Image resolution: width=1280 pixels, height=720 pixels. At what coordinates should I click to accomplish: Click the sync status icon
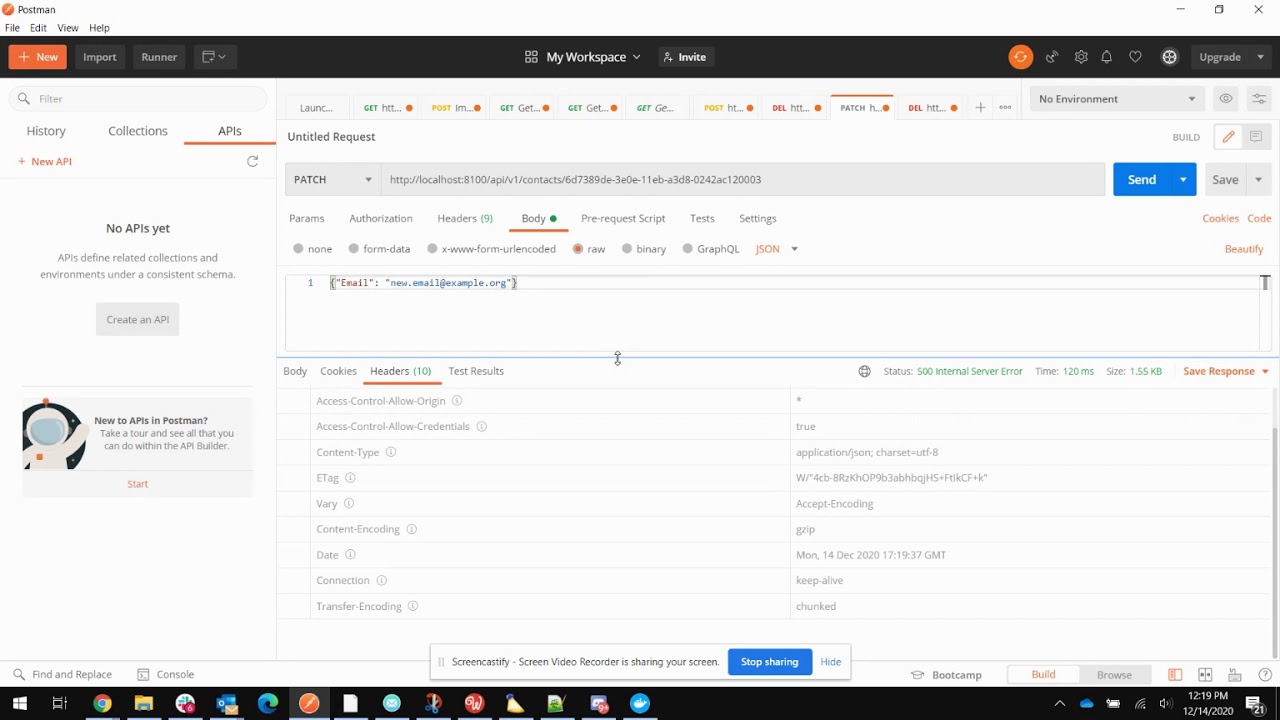click(1020, 57)
